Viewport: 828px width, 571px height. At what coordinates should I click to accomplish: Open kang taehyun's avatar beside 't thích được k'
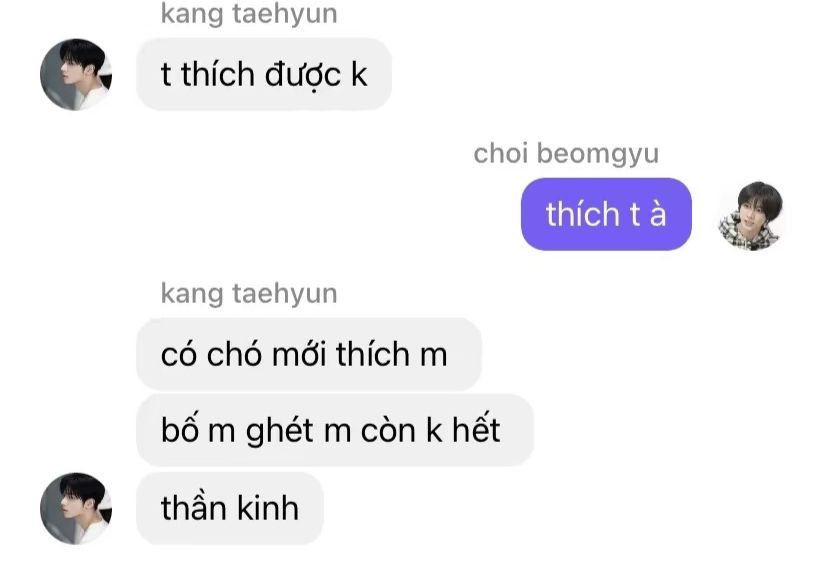tap(76, 74)
